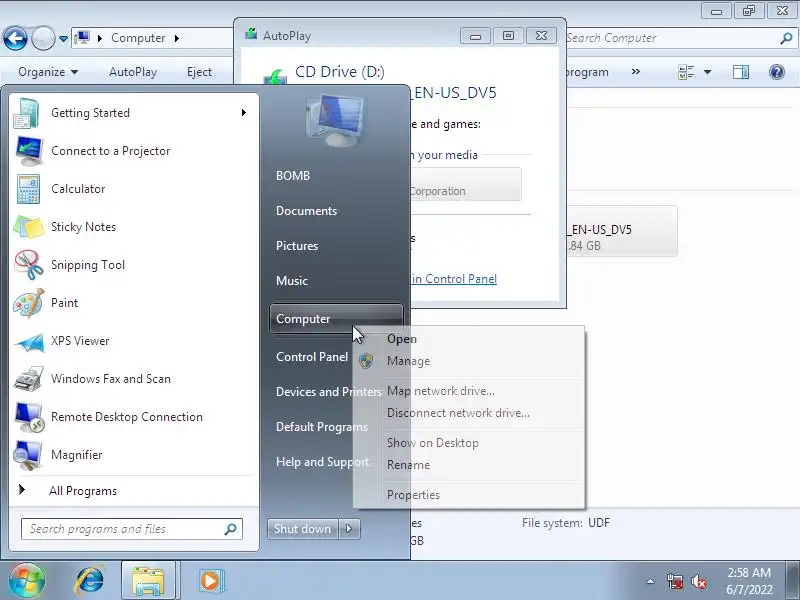Click the user account picture icon
The image size is (800, 600).
coord(335,121)
